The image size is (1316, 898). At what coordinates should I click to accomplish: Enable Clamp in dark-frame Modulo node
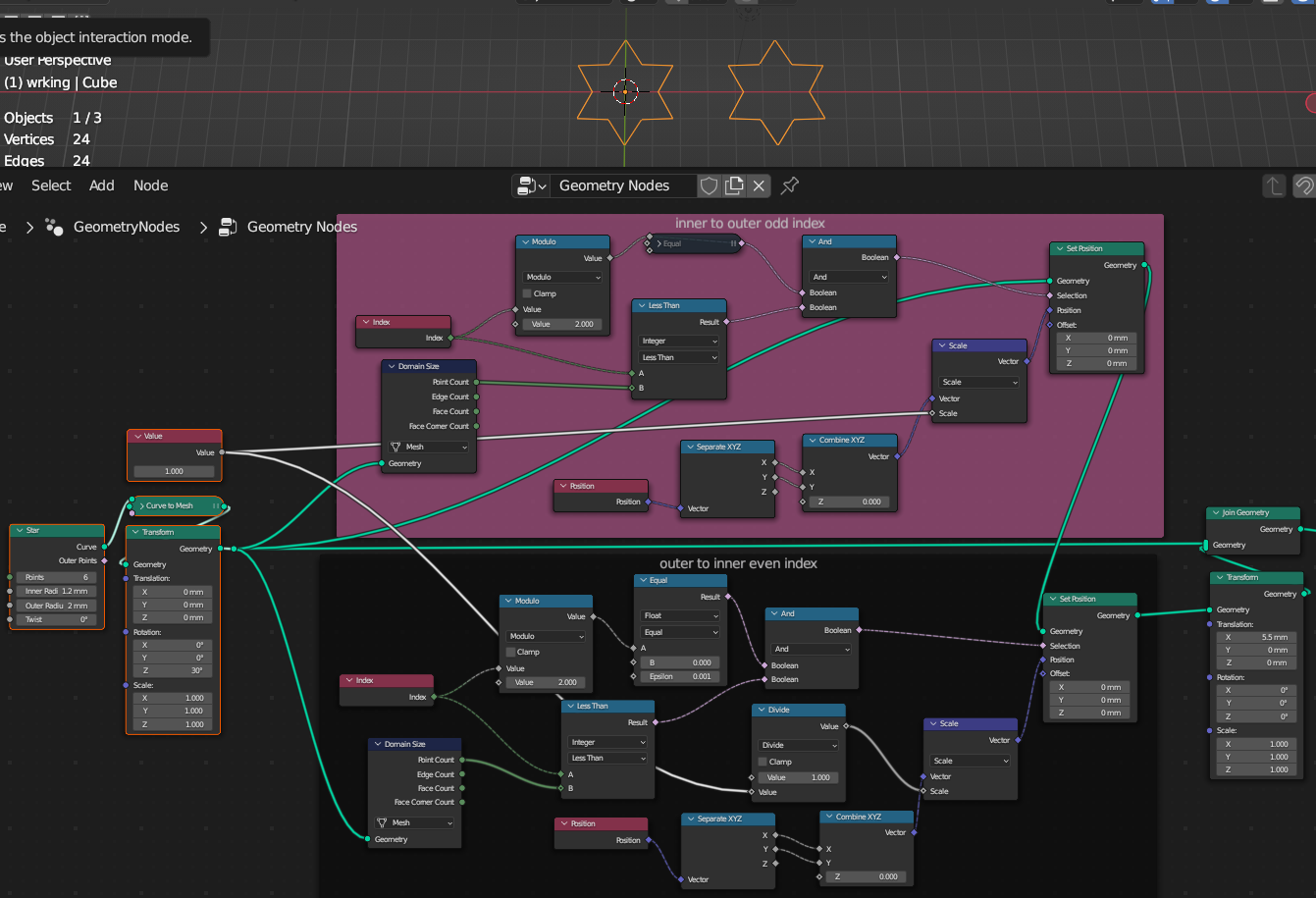[x=511, y=652]
